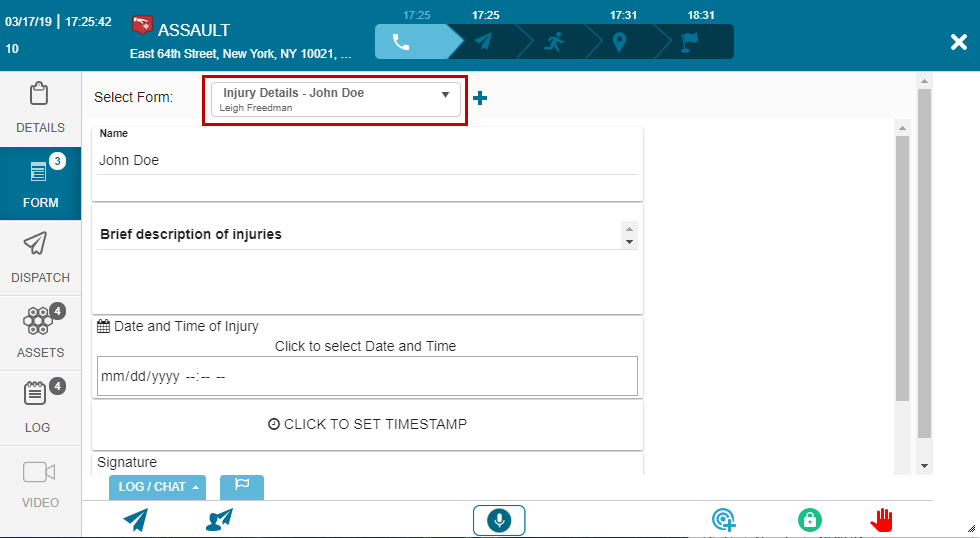Click the 17:31 timeline time label

click(623, 15)
